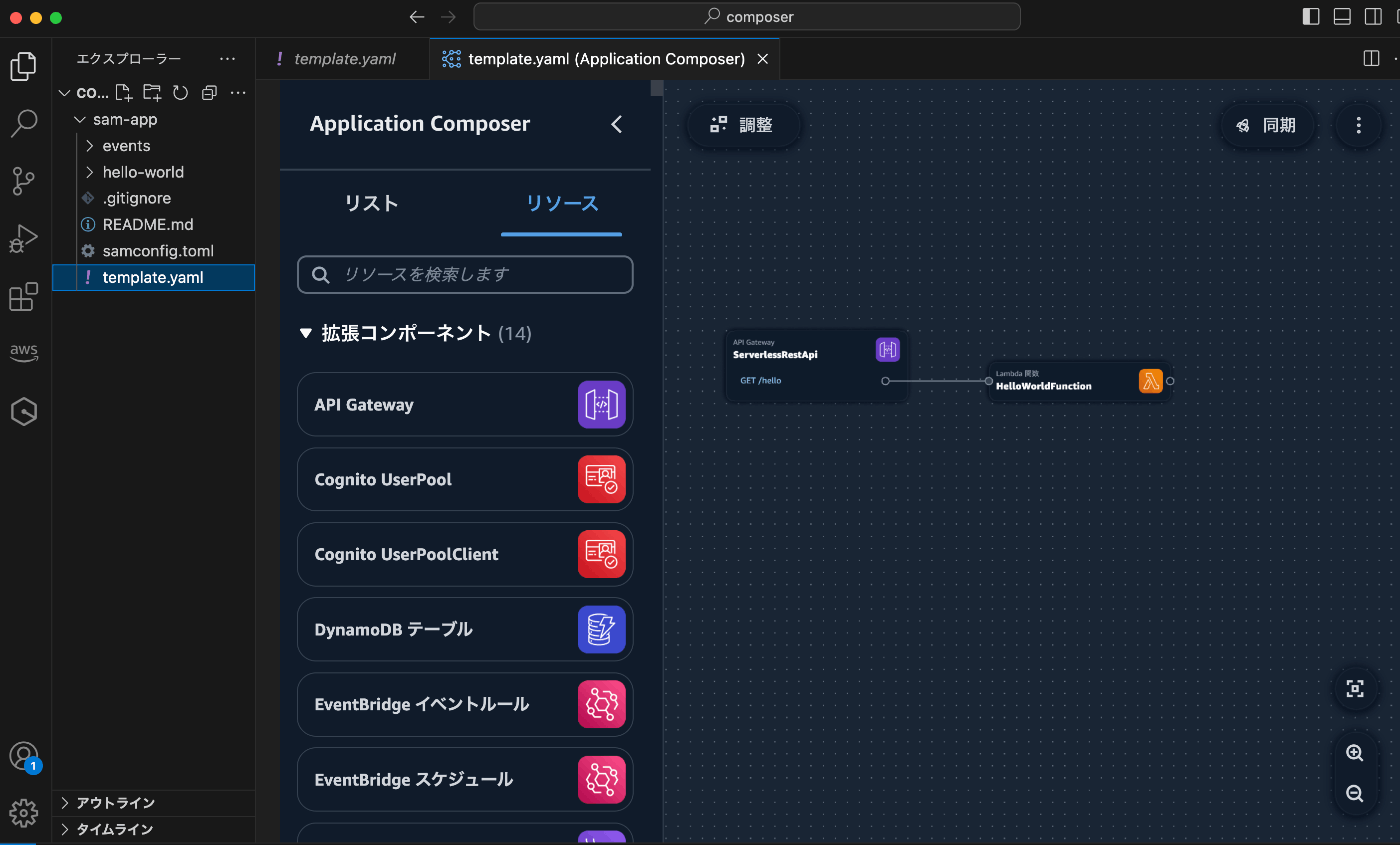Click the EventBridge スケジュール card icon
This screenshot has height=845, width=1400.
[601, 779]
